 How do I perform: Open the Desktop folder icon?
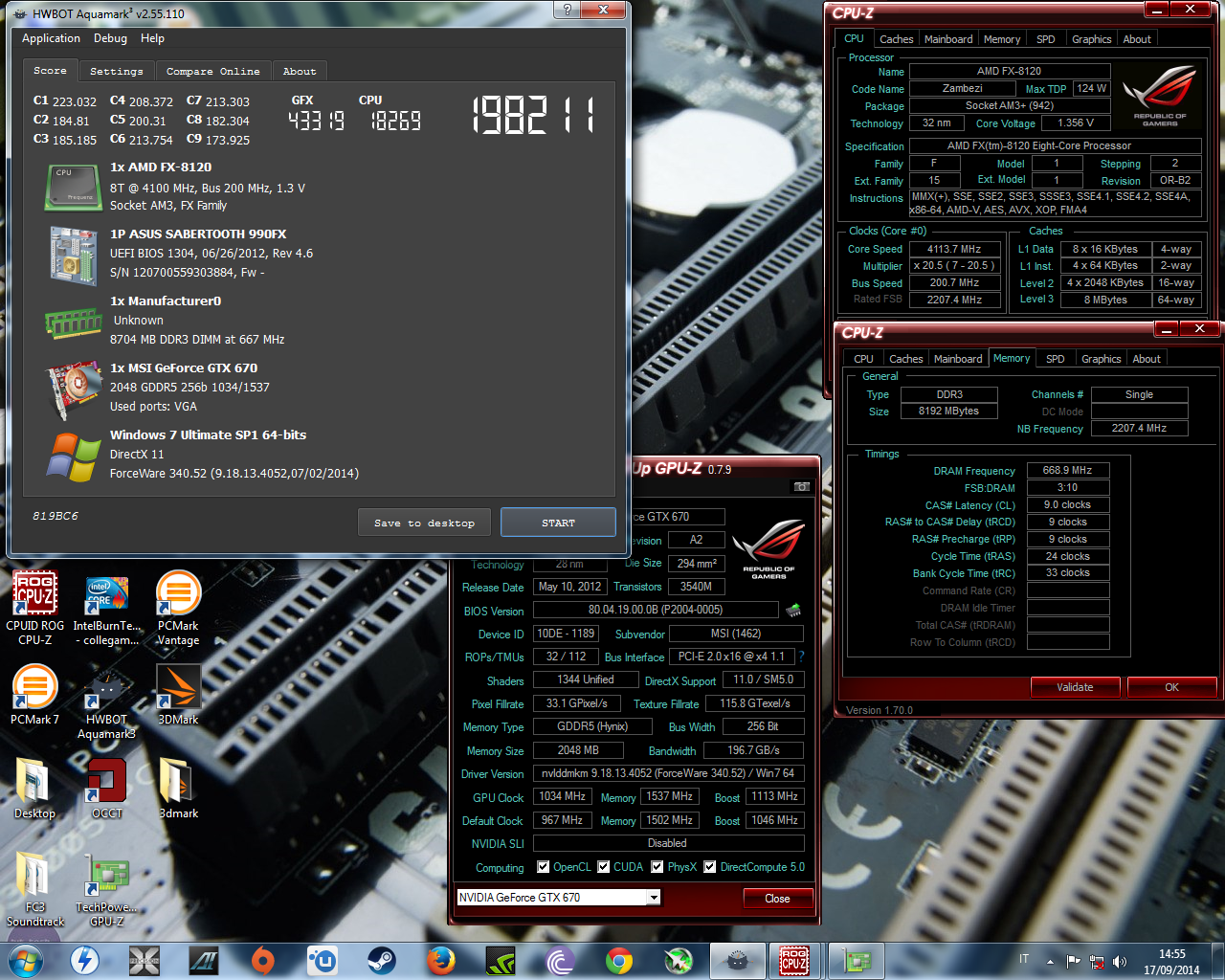coord(34,789)
